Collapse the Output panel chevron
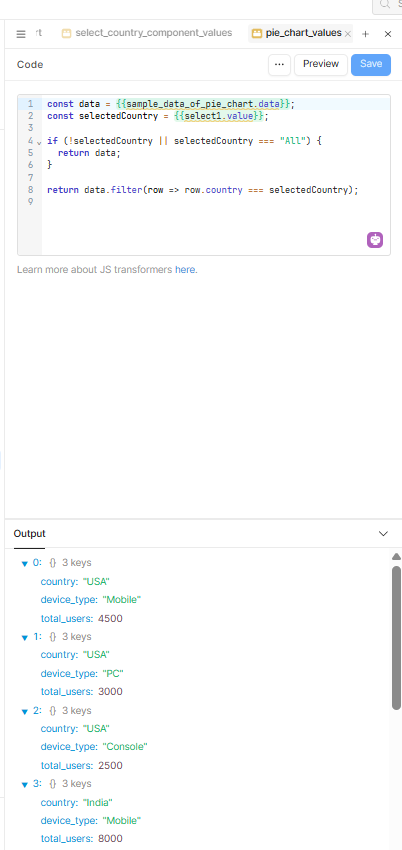This screenshot has height=850, width=402. pyautogui.click(x=384, y=533)
